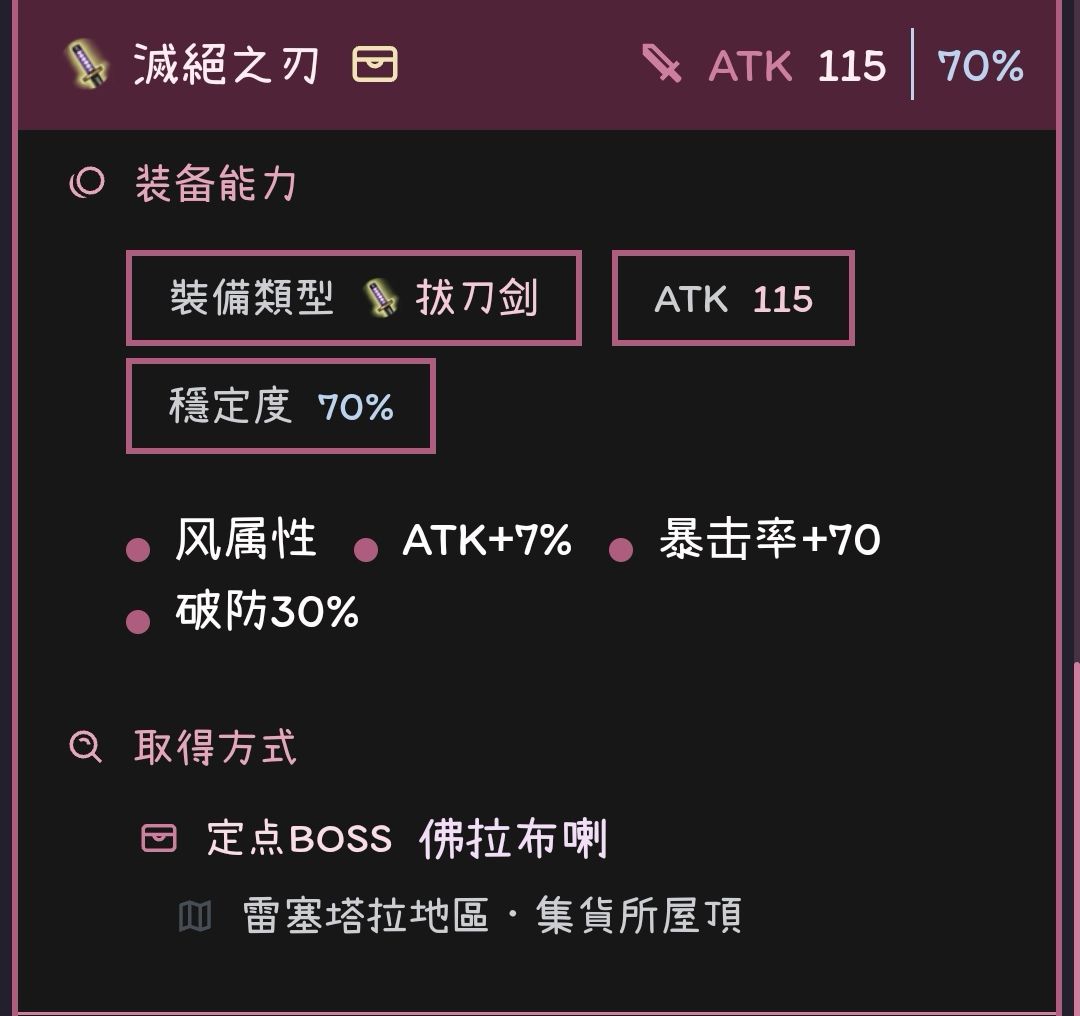1080x1016 pixels.
Task: Open the 雷塞塔拉地區・集貨所屋頂 map location
Action: coord(492,915)
